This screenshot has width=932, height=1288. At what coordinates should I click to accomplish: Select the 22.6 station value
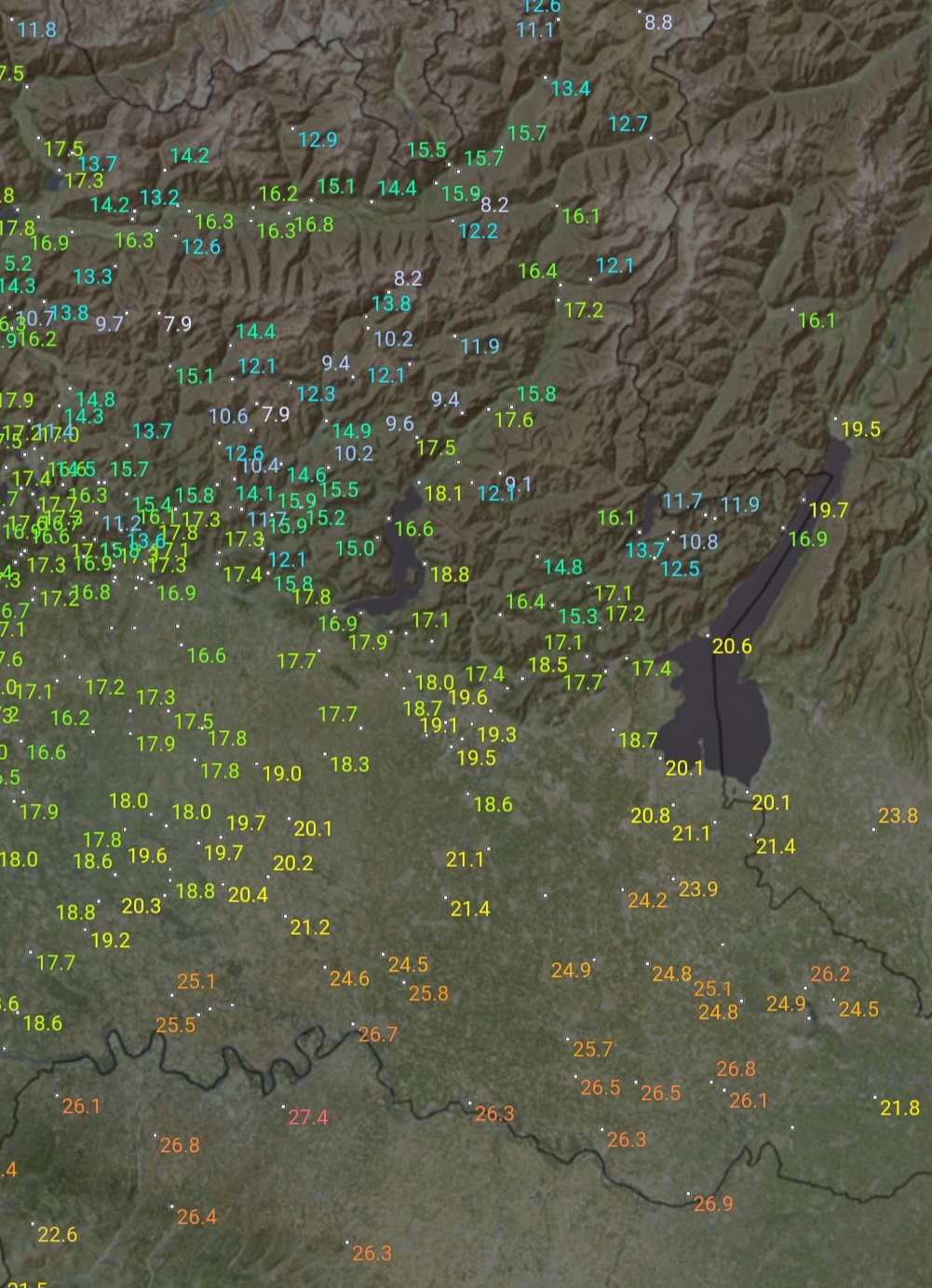pos(58,1235)
